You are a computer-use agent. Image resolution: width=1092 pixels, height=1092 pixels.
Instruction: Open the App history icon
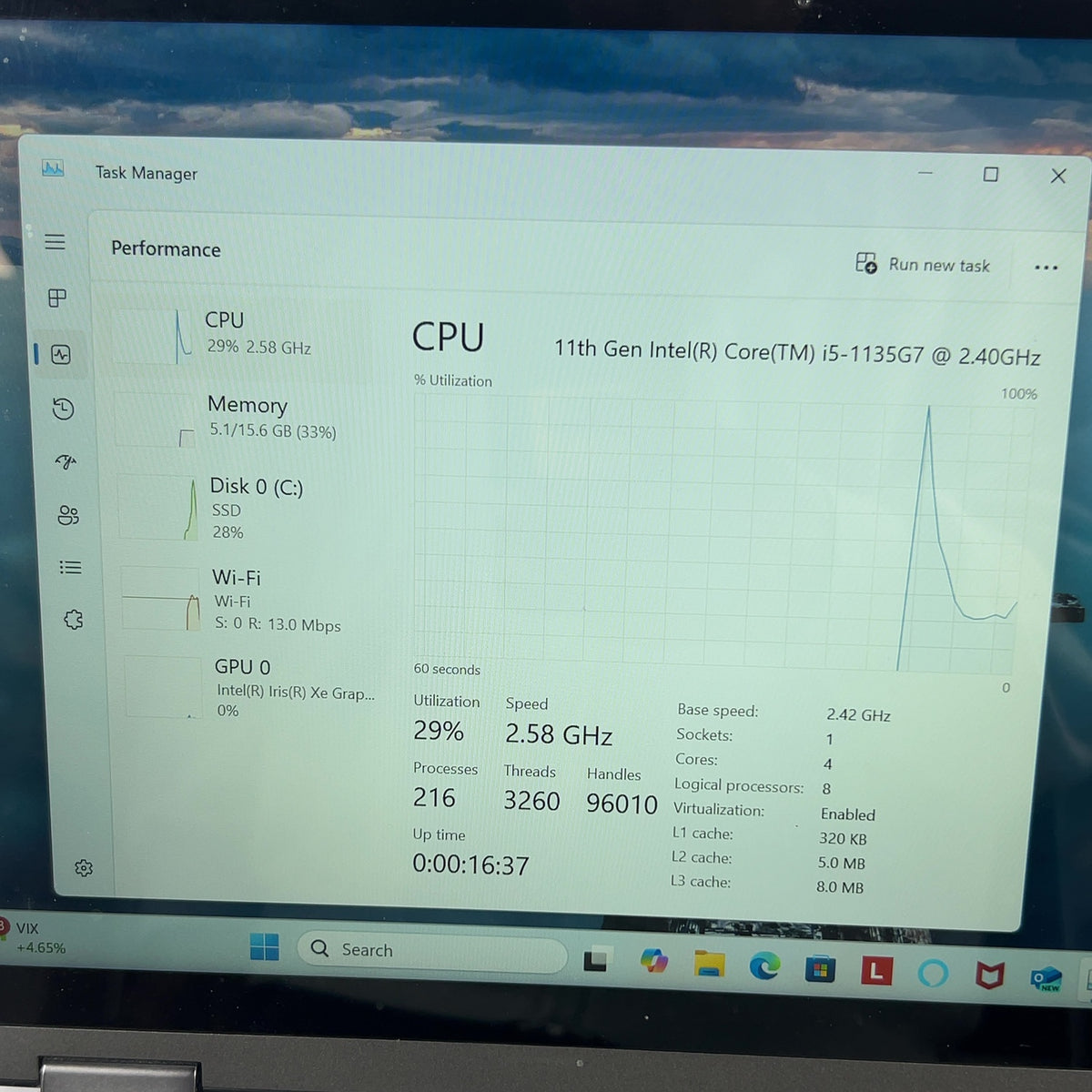63,409
